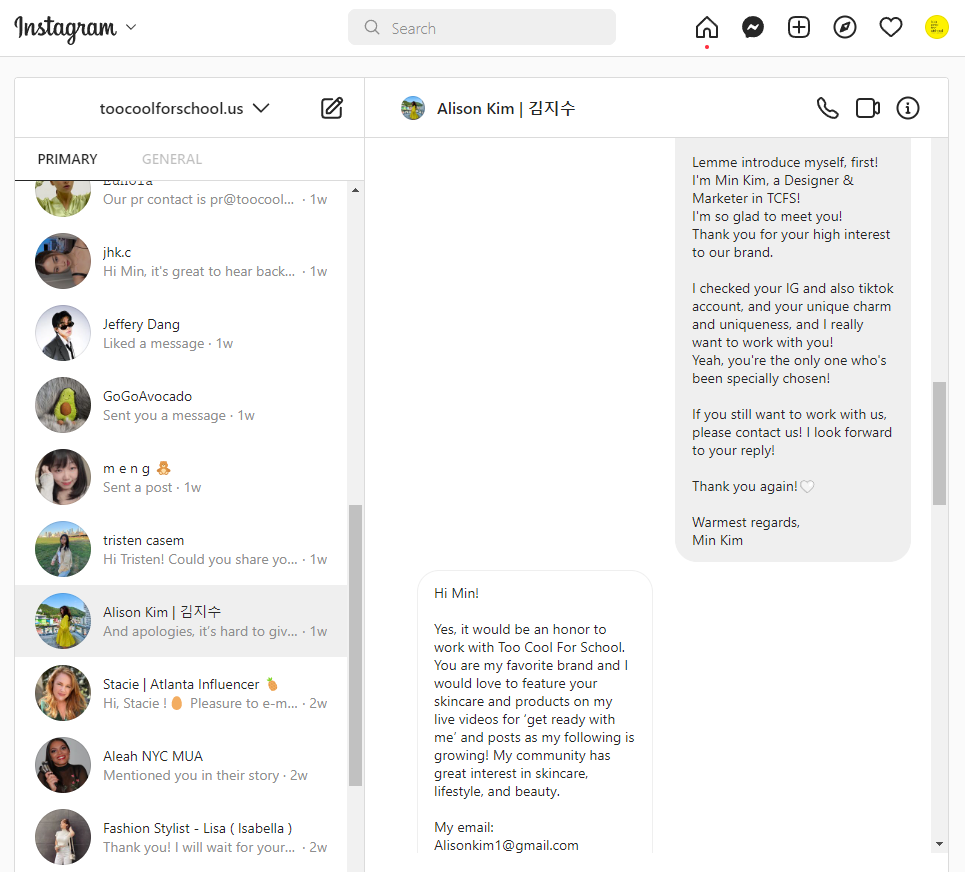
Task: Click 'Liked a message' preview text
Action: point(153,343)
